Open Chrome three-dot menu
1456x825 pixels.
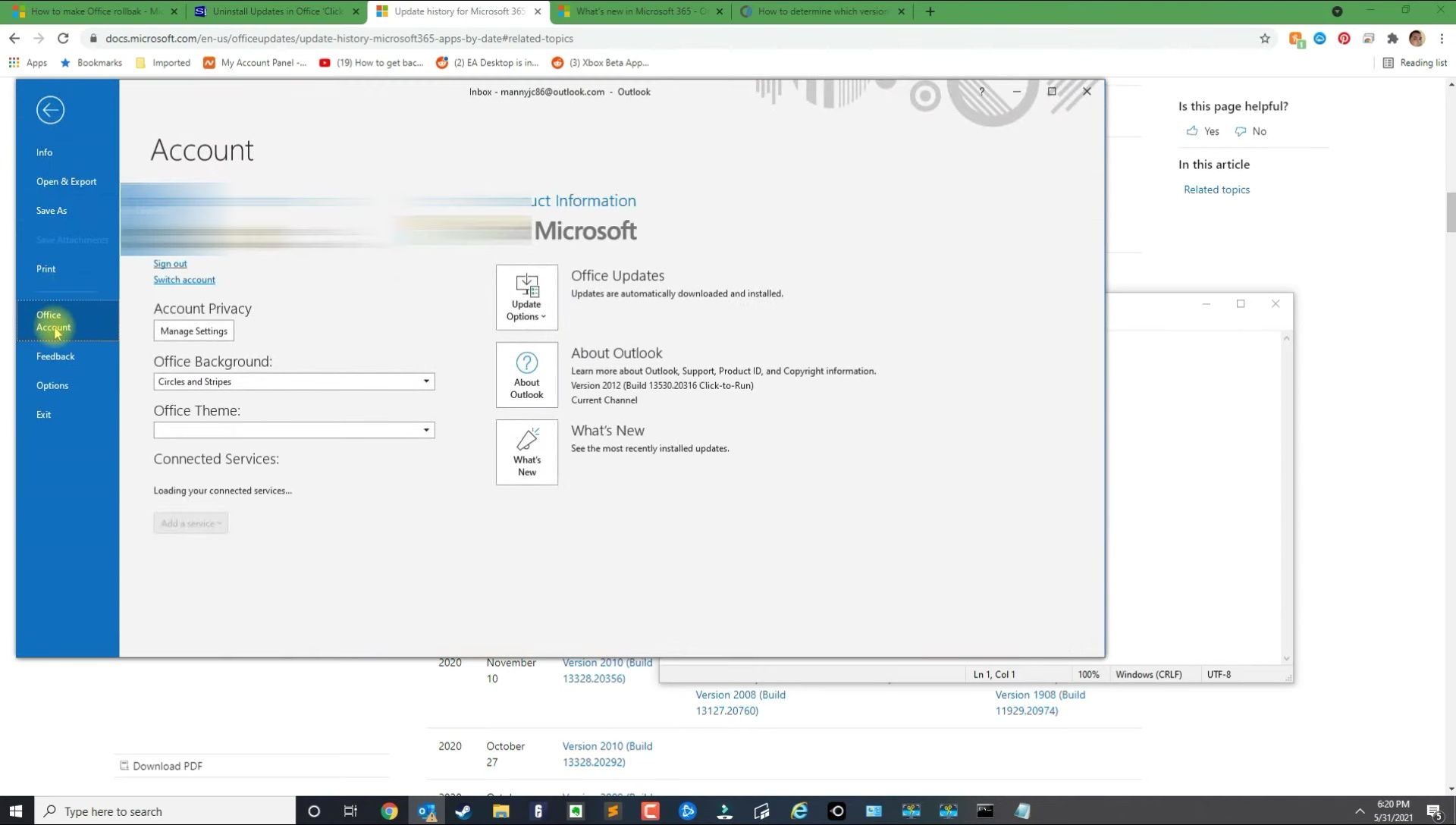[x=1442, y=39]
